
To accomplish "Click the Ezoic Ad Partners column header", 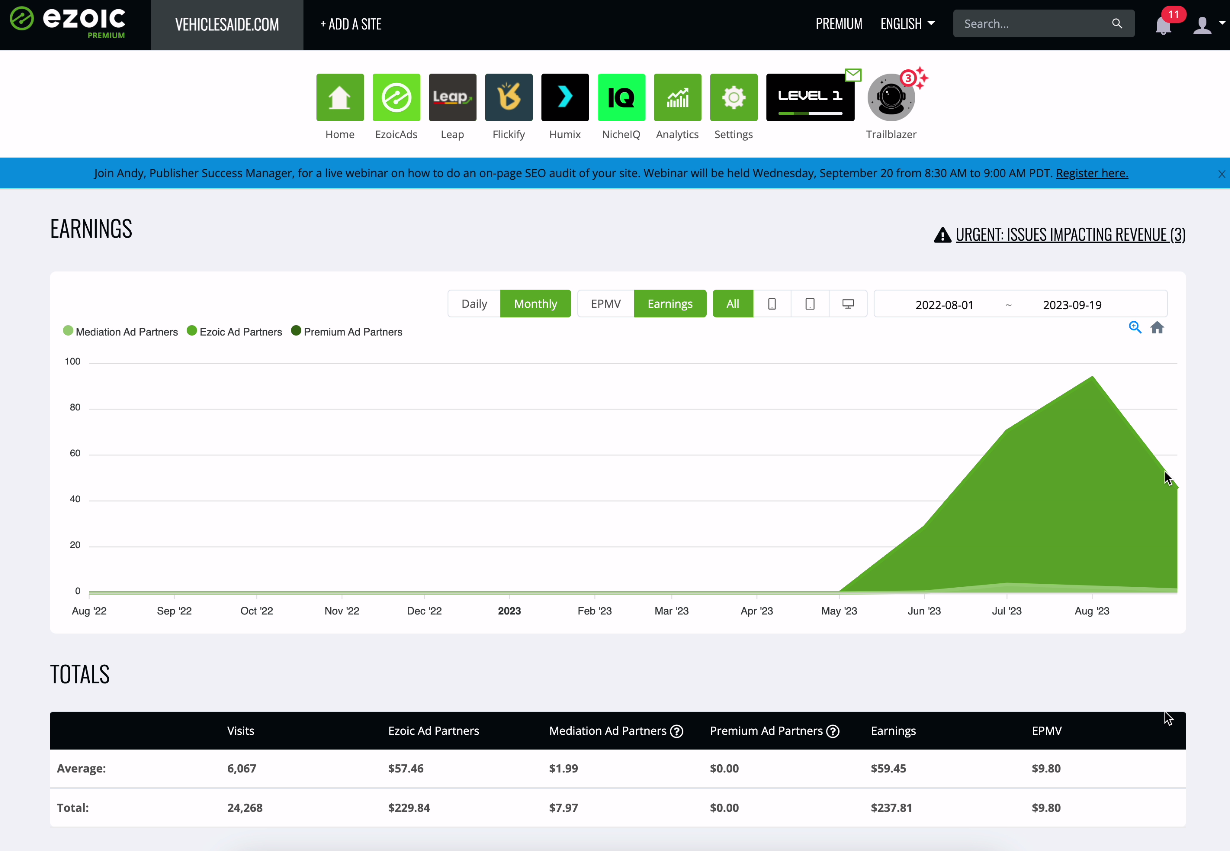I will click(x=434, y=731).
